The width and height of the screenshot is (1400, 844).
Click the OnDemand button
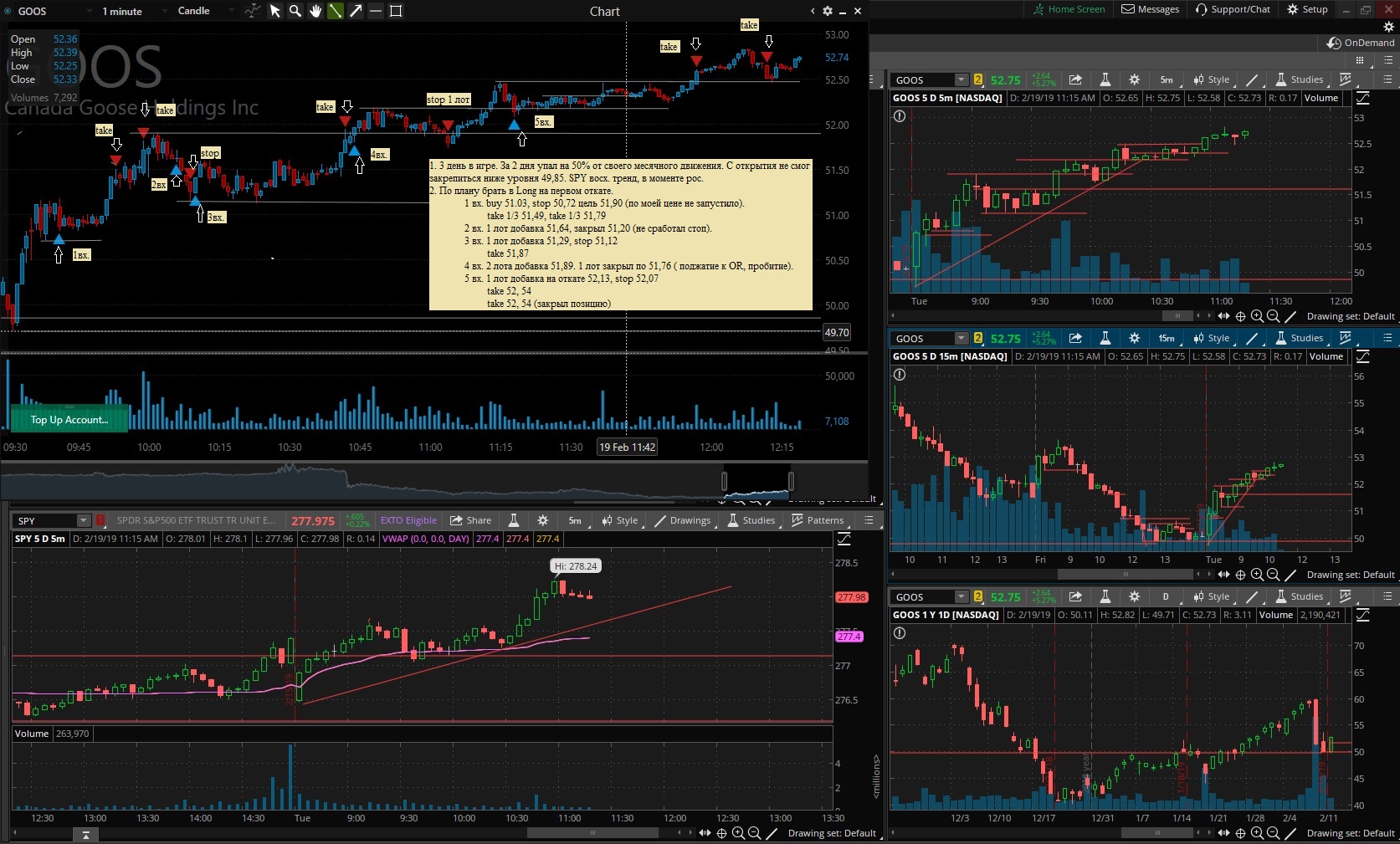coord(1362,43)
